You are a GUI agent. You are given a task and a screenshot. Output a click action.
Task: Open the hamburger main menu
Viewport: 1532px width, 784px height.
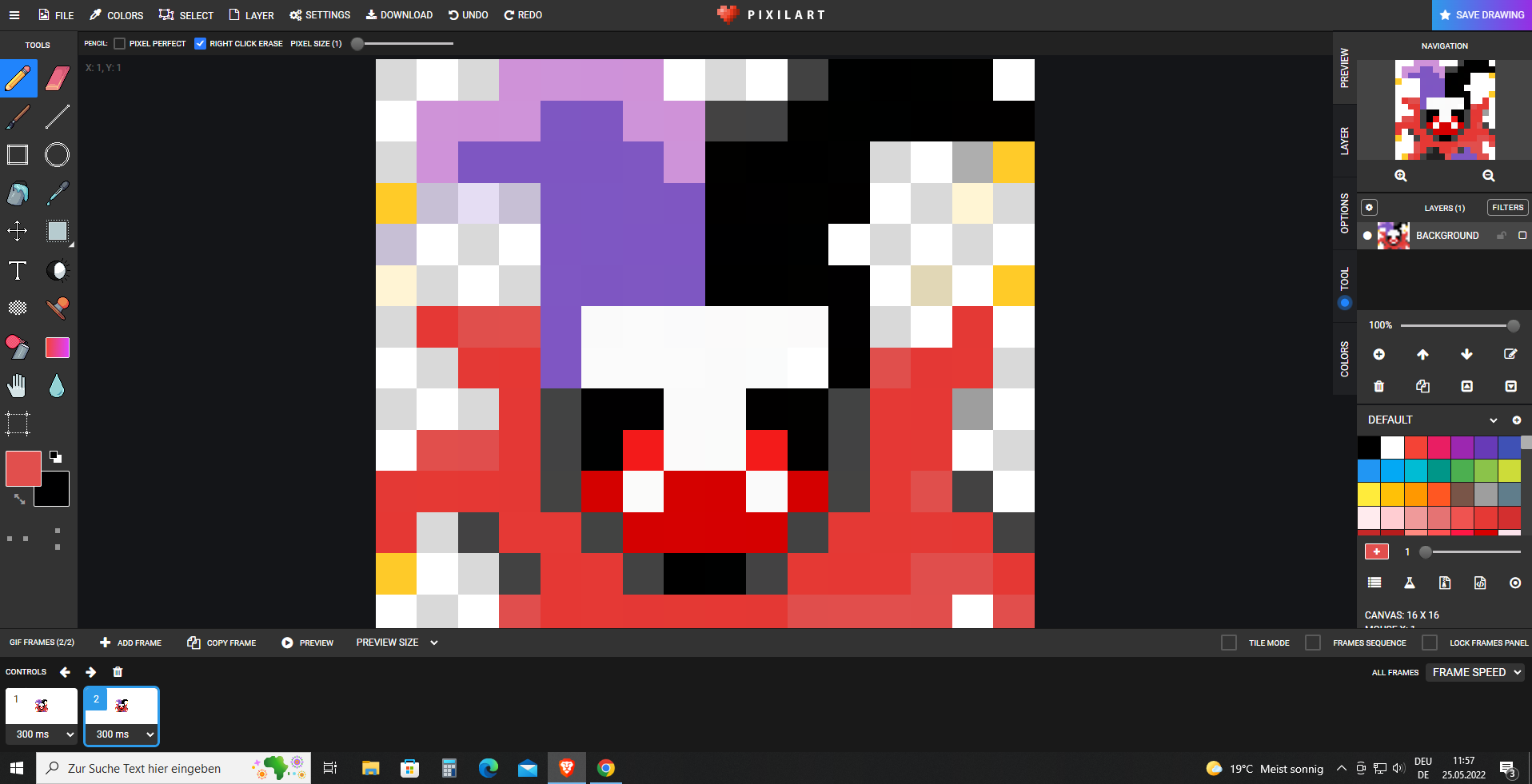[x=14, y=15]
